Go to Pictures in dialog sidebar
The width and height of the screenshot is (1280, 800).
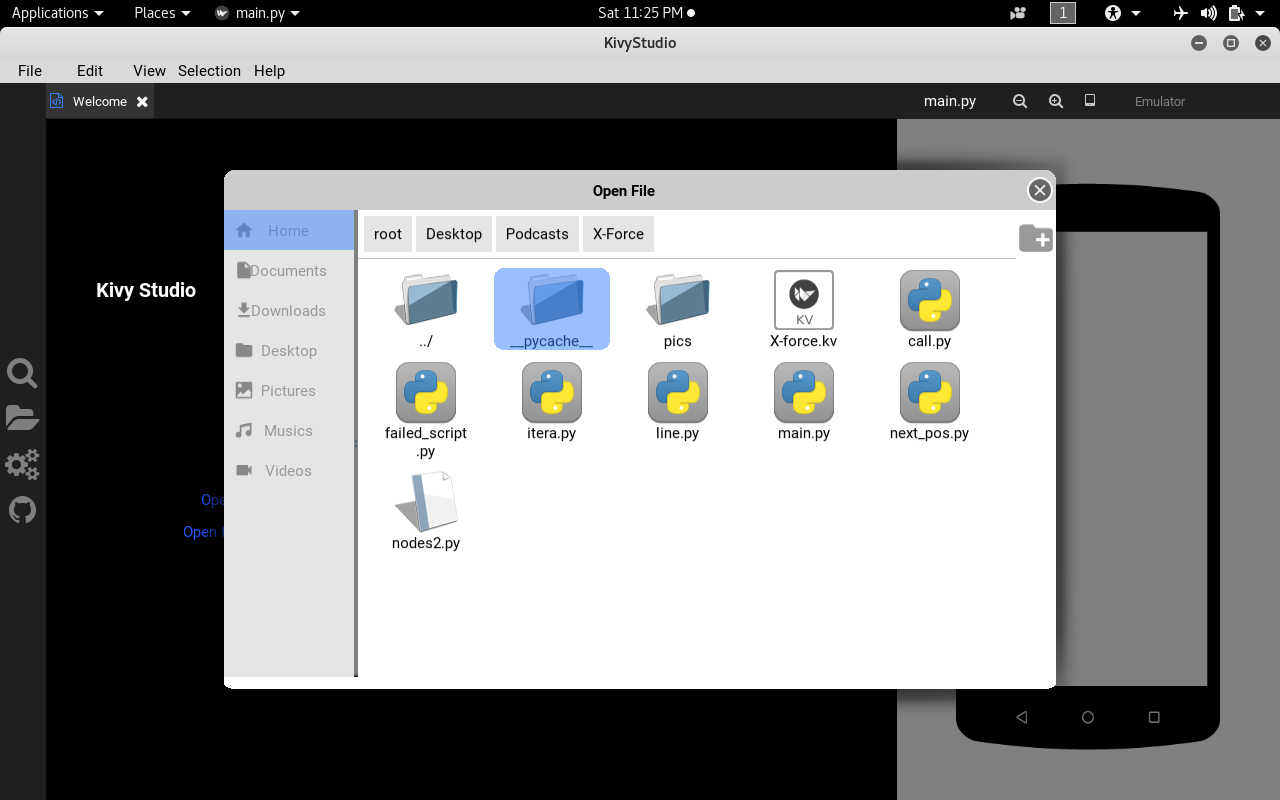click(x=289, y=390)
